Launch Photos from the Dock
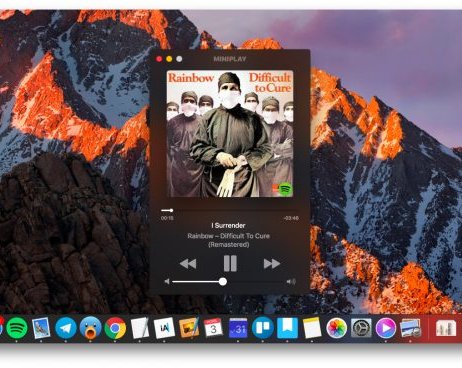The width and height of the screenshot is (462, 368). click(x=337, y=328)
